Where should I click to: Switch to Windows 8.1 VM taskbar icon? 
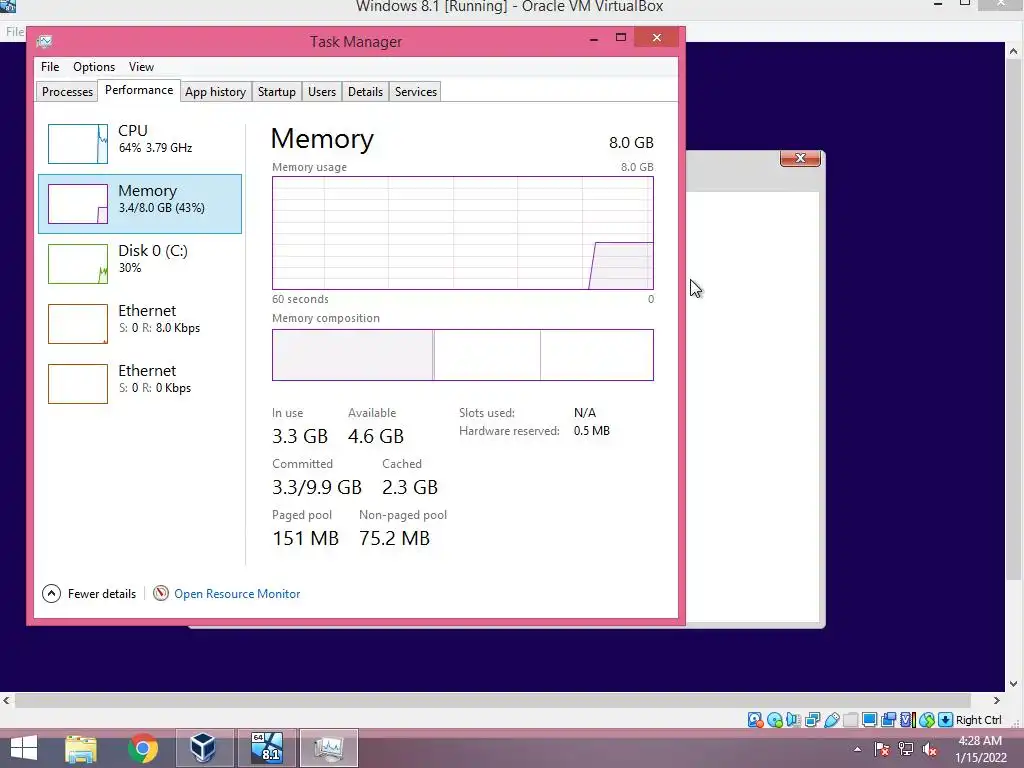(x=267, y=748)
